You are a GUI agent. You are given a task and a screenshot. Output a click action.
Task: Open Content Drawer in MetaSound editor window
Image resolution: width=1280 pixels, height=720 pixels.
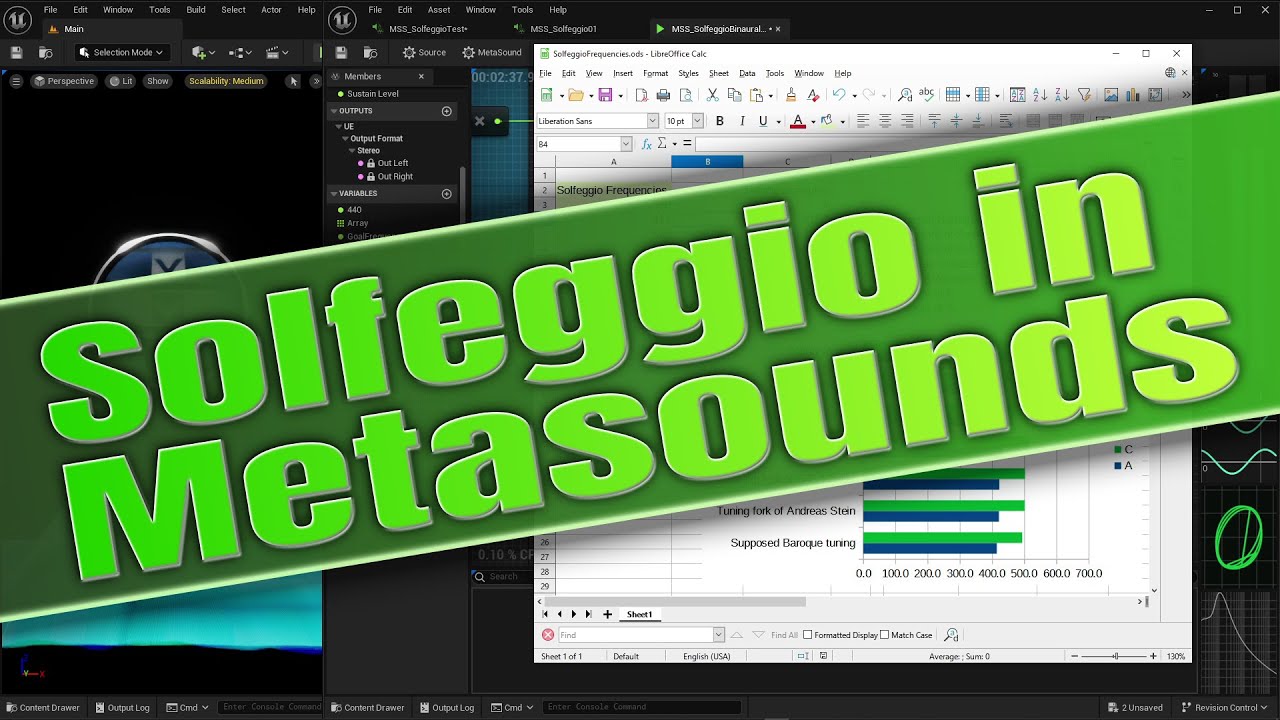(x=368, y=707)
